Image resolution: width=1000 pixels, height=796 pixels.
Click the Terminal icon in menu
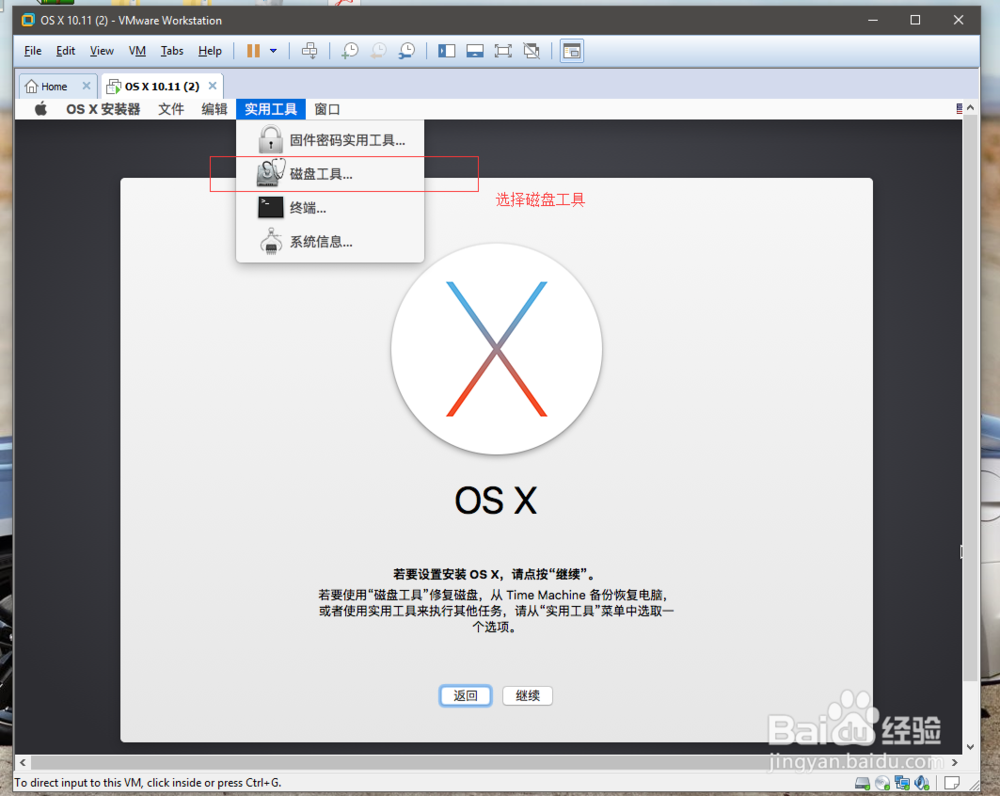(270, 207)
